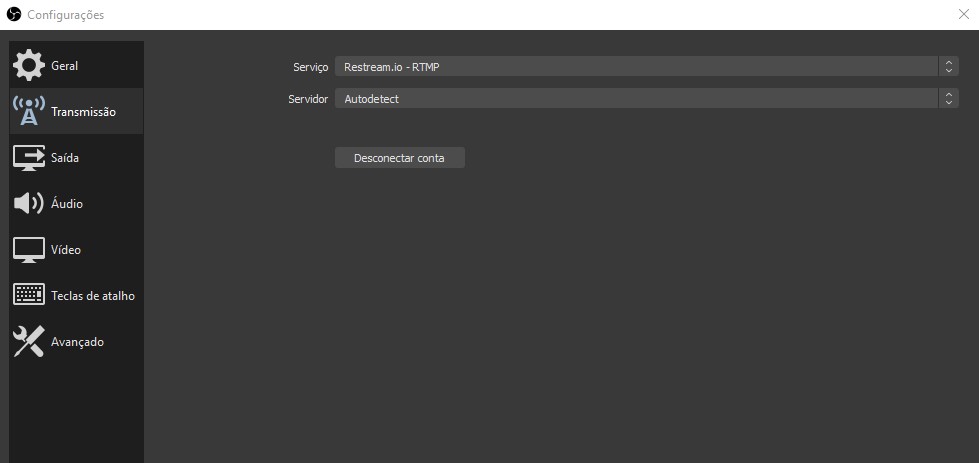Open Avançado settings label
This screenshot has width=979, height=463.
(77, 342)
